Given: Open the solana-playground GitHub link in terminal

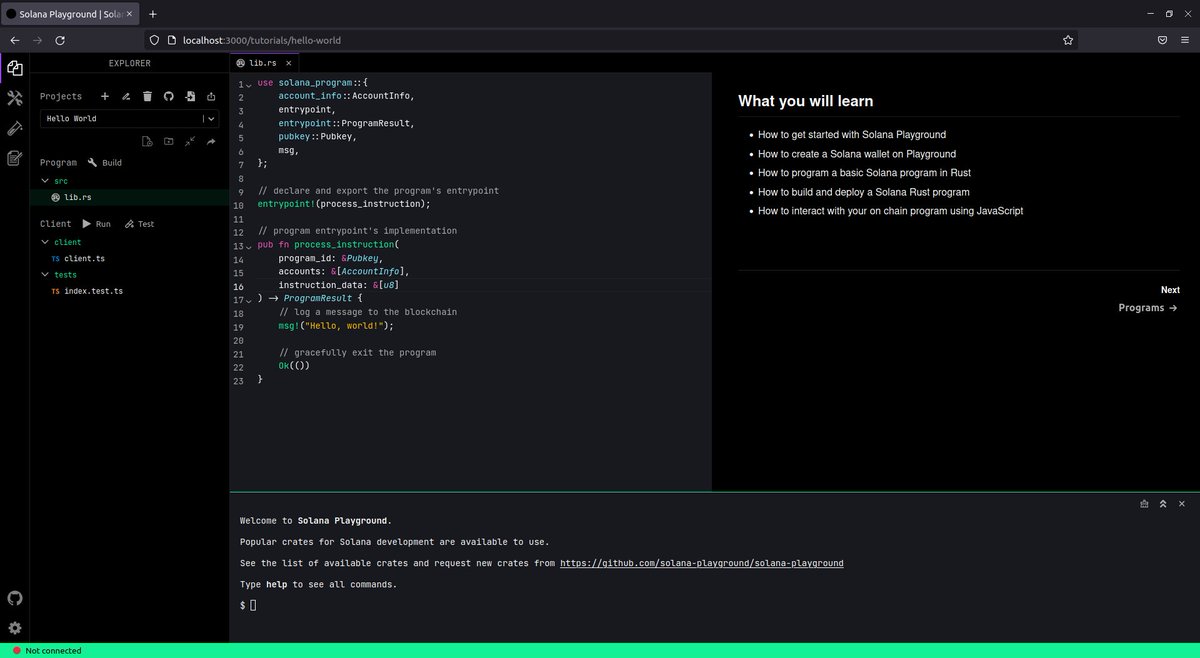Looking at the screenshot, I should point(701,563).
